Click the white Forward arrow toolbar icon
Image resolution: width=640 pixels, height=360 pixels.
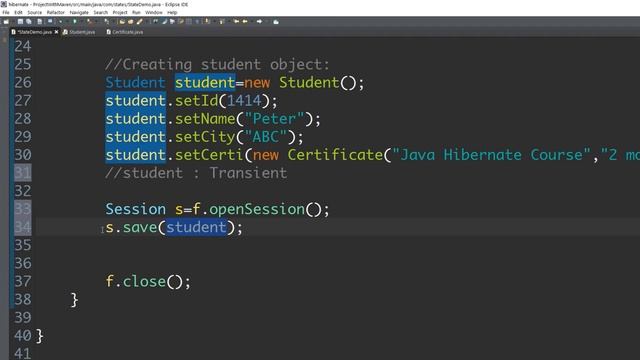(259, 21)
